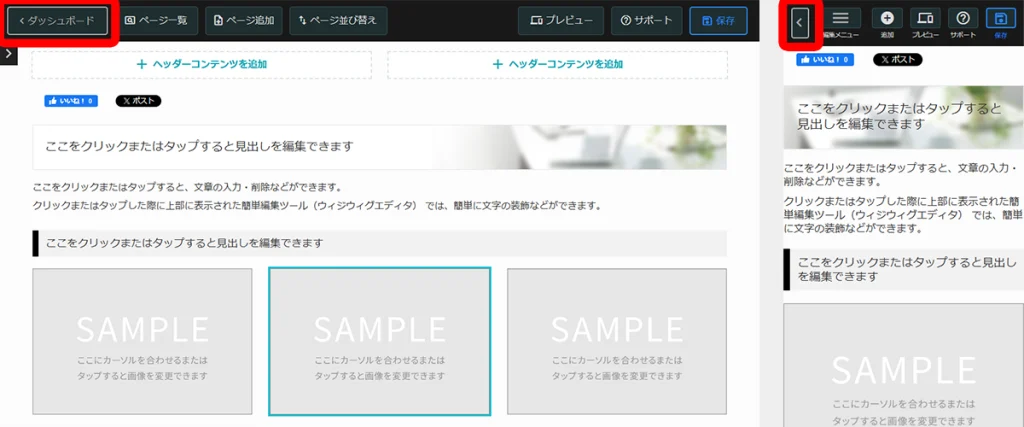Tap the mobile プレビュー device icon
This screenshot has height=427, width=1024.
coord(925,19)
